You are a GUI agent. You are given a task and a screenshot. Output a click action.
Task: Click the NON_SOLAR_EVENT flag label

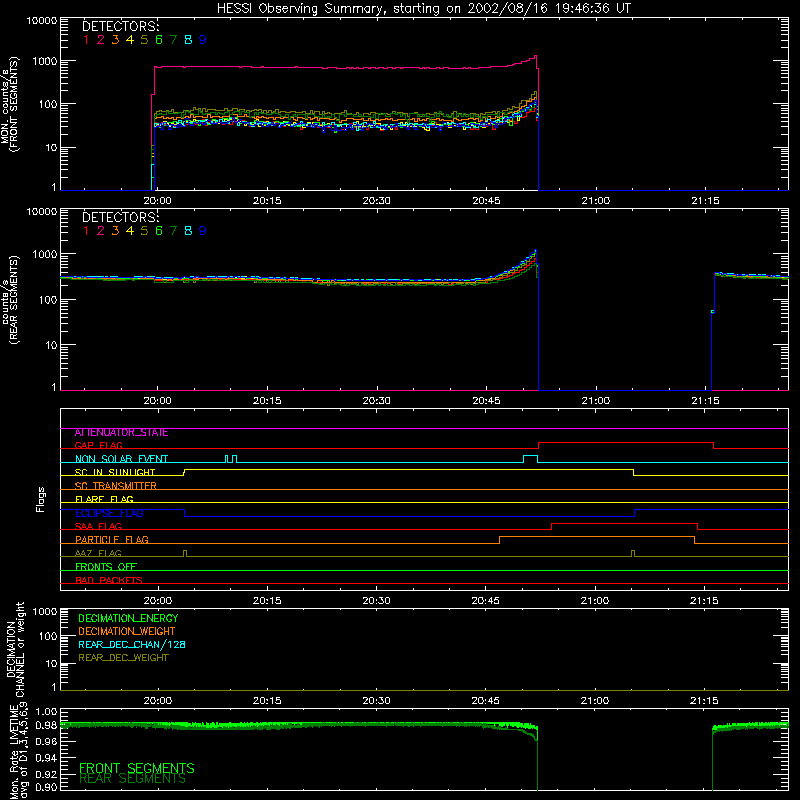[x=121, y=459]
